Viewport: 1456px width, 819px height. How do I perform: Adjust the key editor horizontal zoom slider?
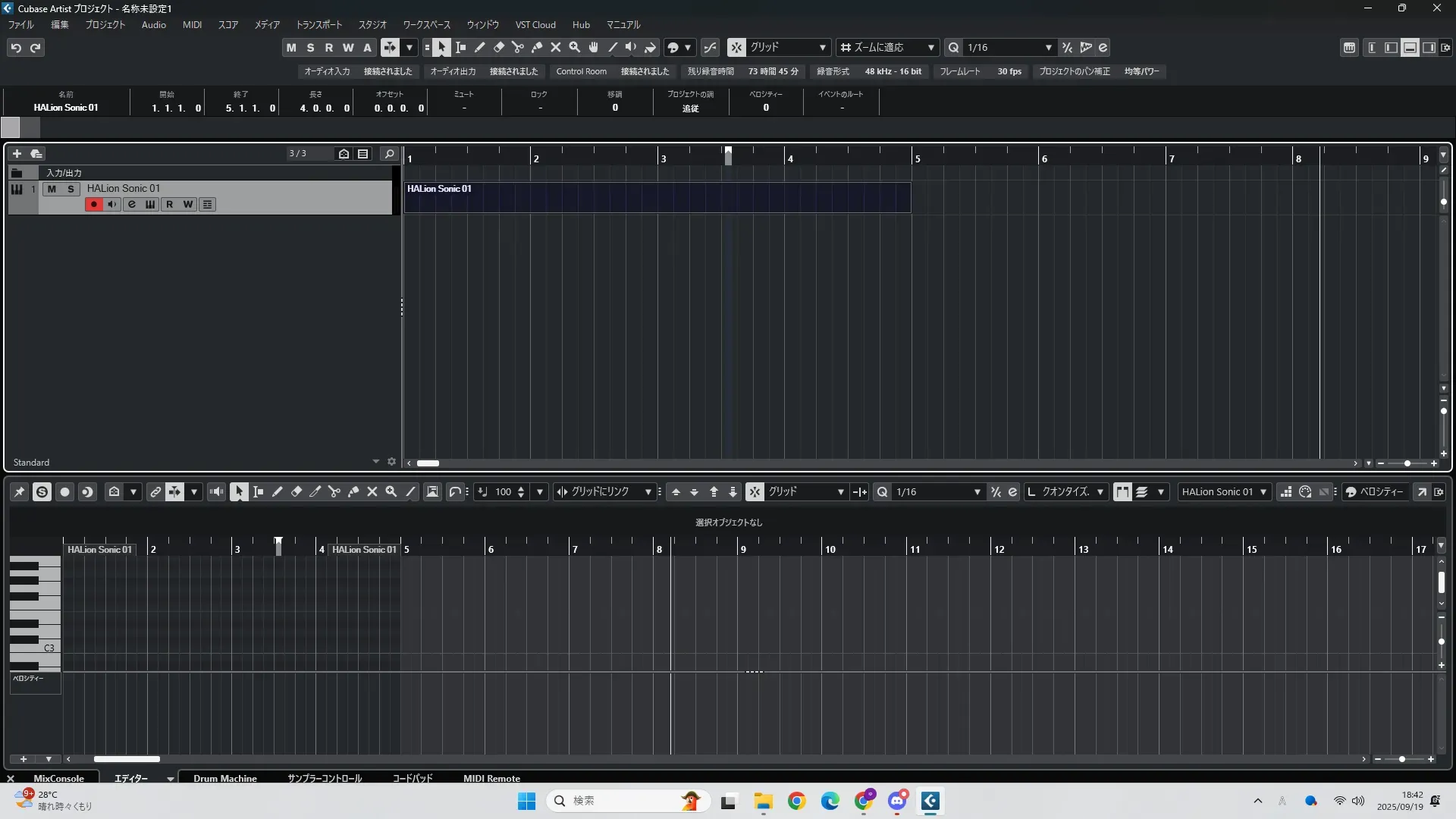1402,759
